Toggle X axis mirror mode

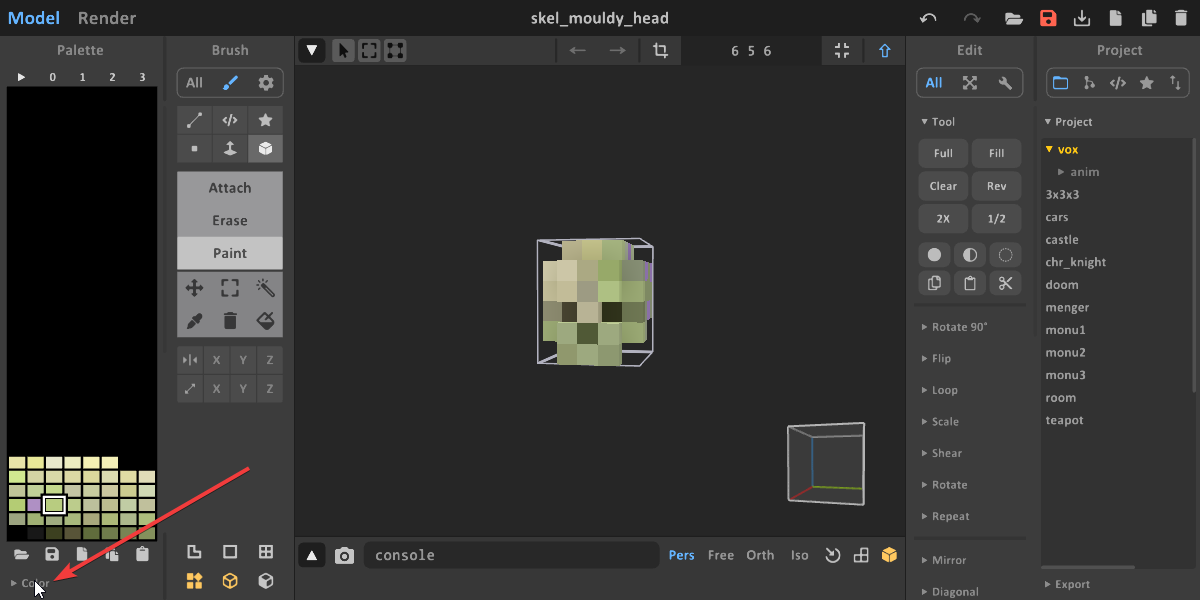point(216,360)
